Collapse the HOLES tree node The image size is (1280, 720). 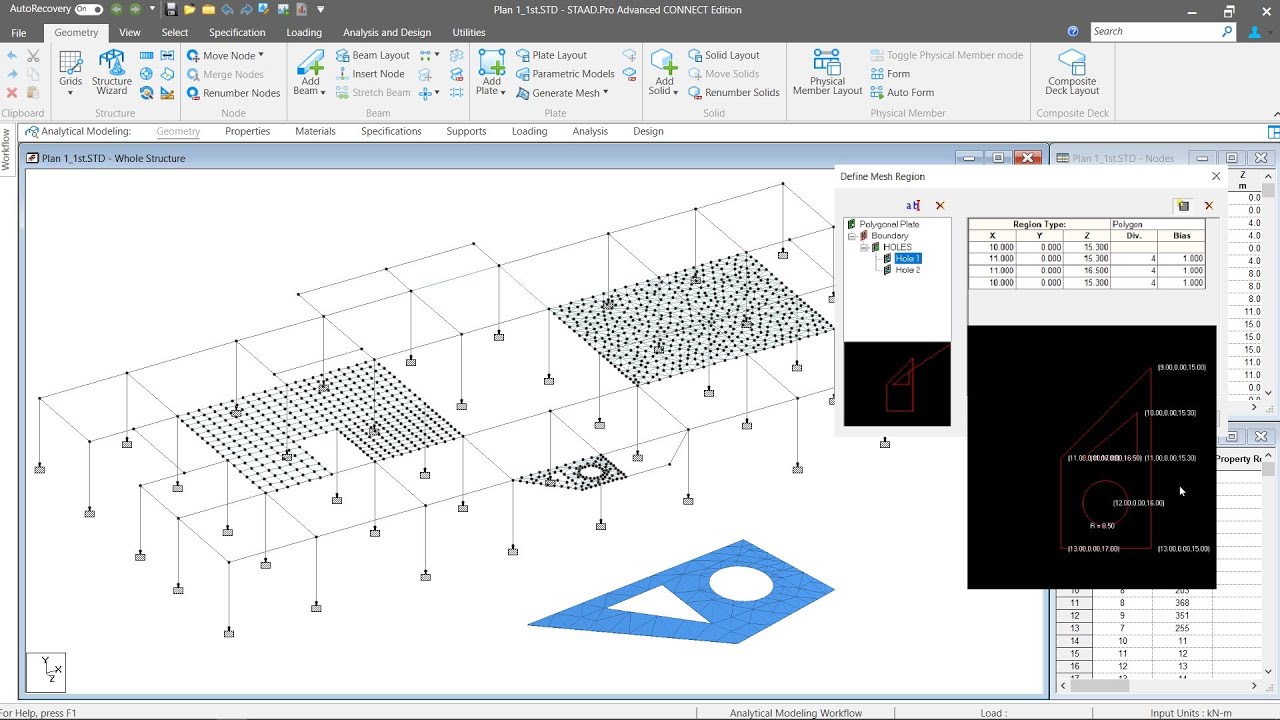[x=863, y=247]
